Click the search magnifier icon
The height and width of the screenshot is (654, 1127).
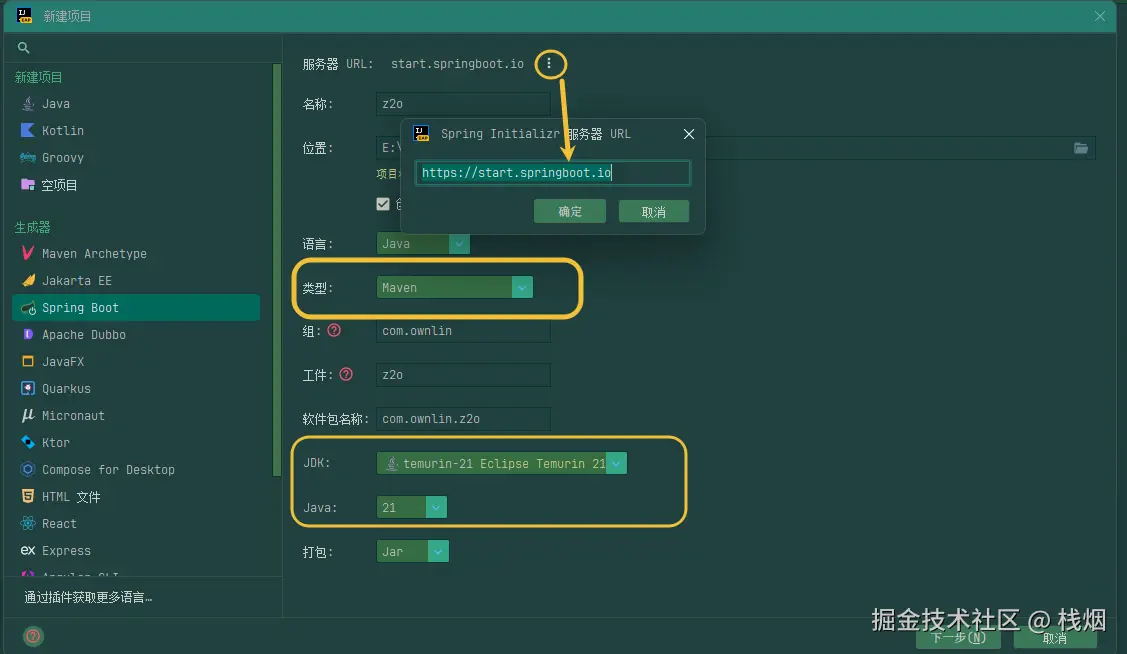click(23, 47)
